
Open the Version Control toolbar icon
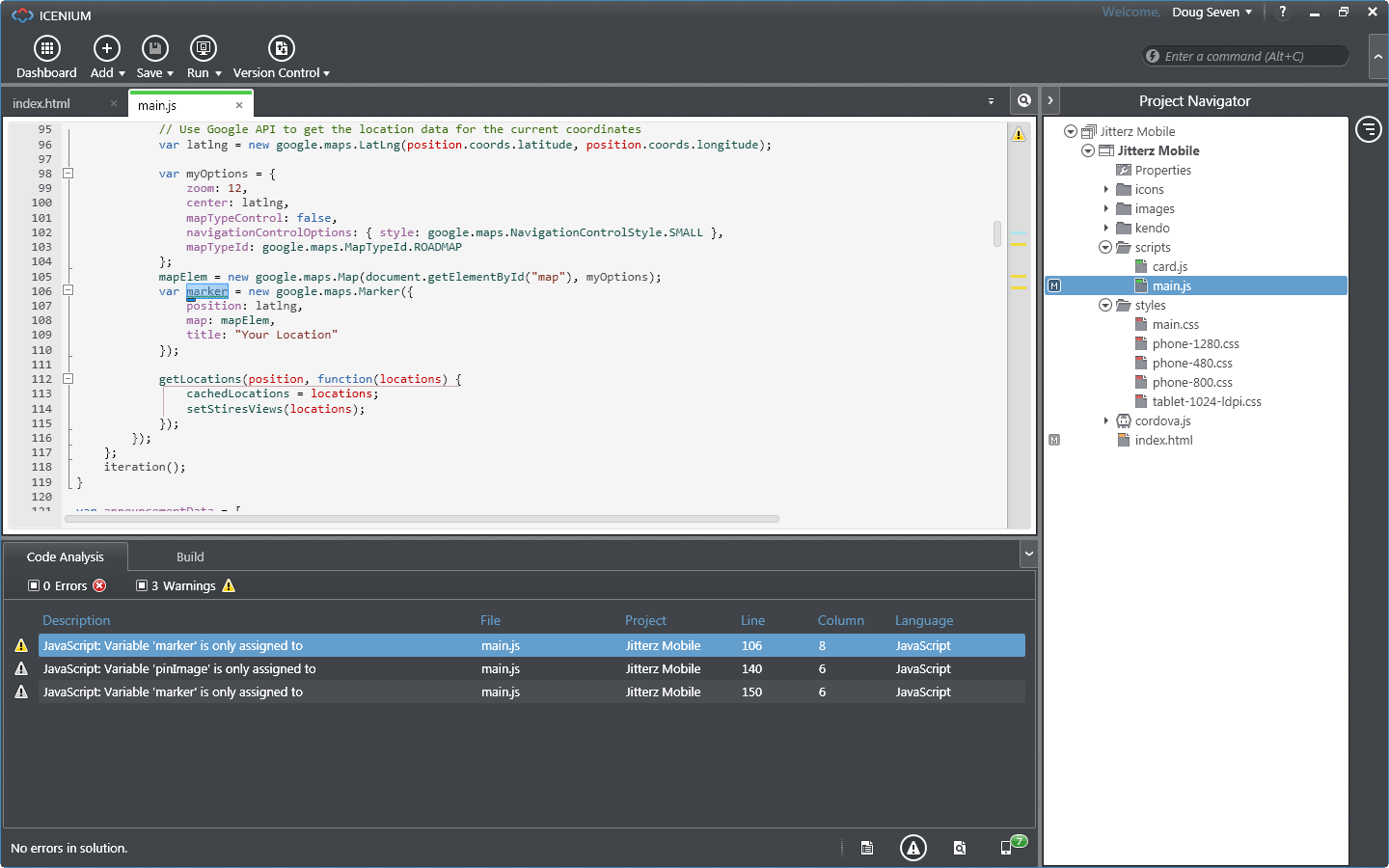click(281, 48)
